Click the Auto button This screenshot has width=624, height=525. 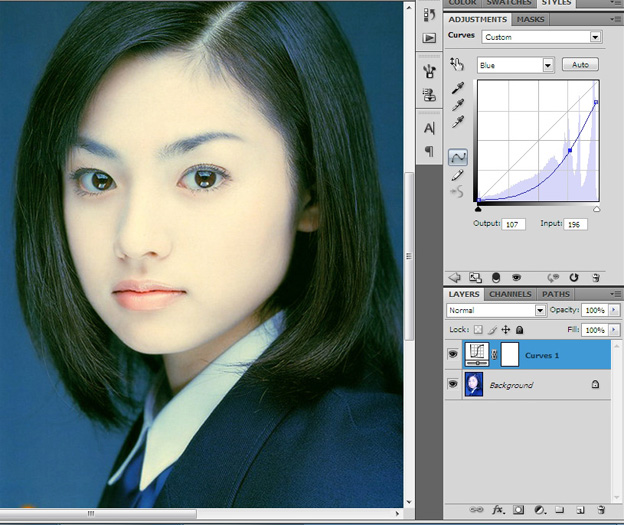coord(580,64)
